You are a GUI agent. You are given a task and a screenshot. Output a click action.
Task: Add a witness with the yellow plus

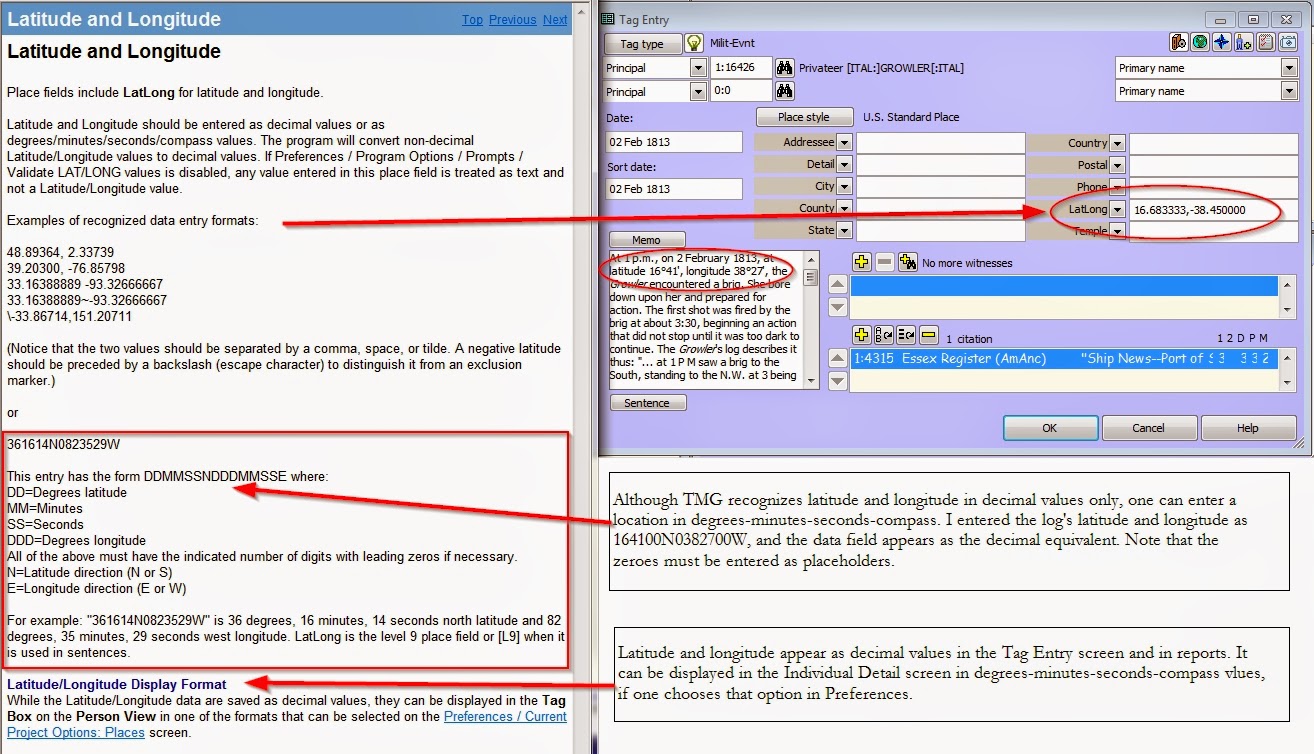862,262
